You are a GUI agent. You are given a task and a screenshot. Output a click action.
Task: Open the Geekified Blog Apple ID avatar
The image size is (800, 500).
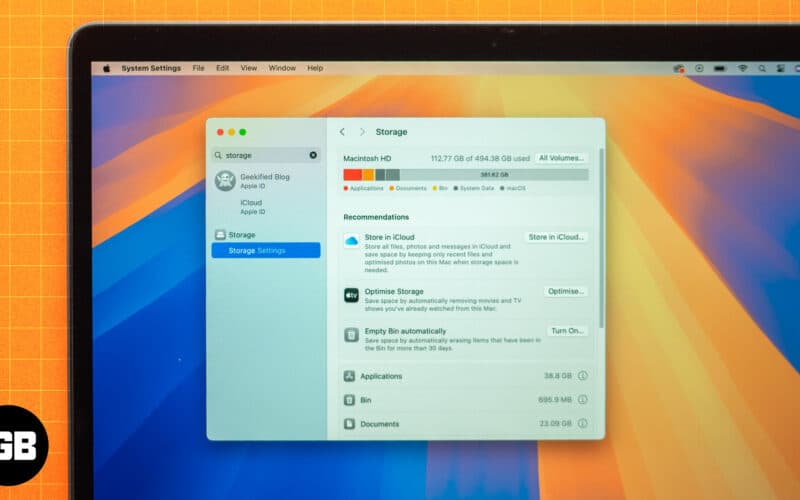[225, 181]
